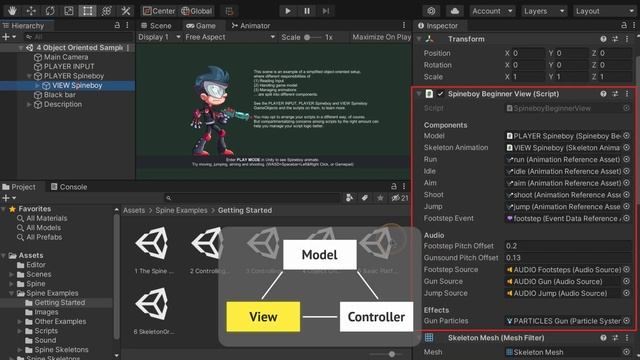Expand the Description object
The height and width of the screenshot is (360, 640).
point(29,104)
